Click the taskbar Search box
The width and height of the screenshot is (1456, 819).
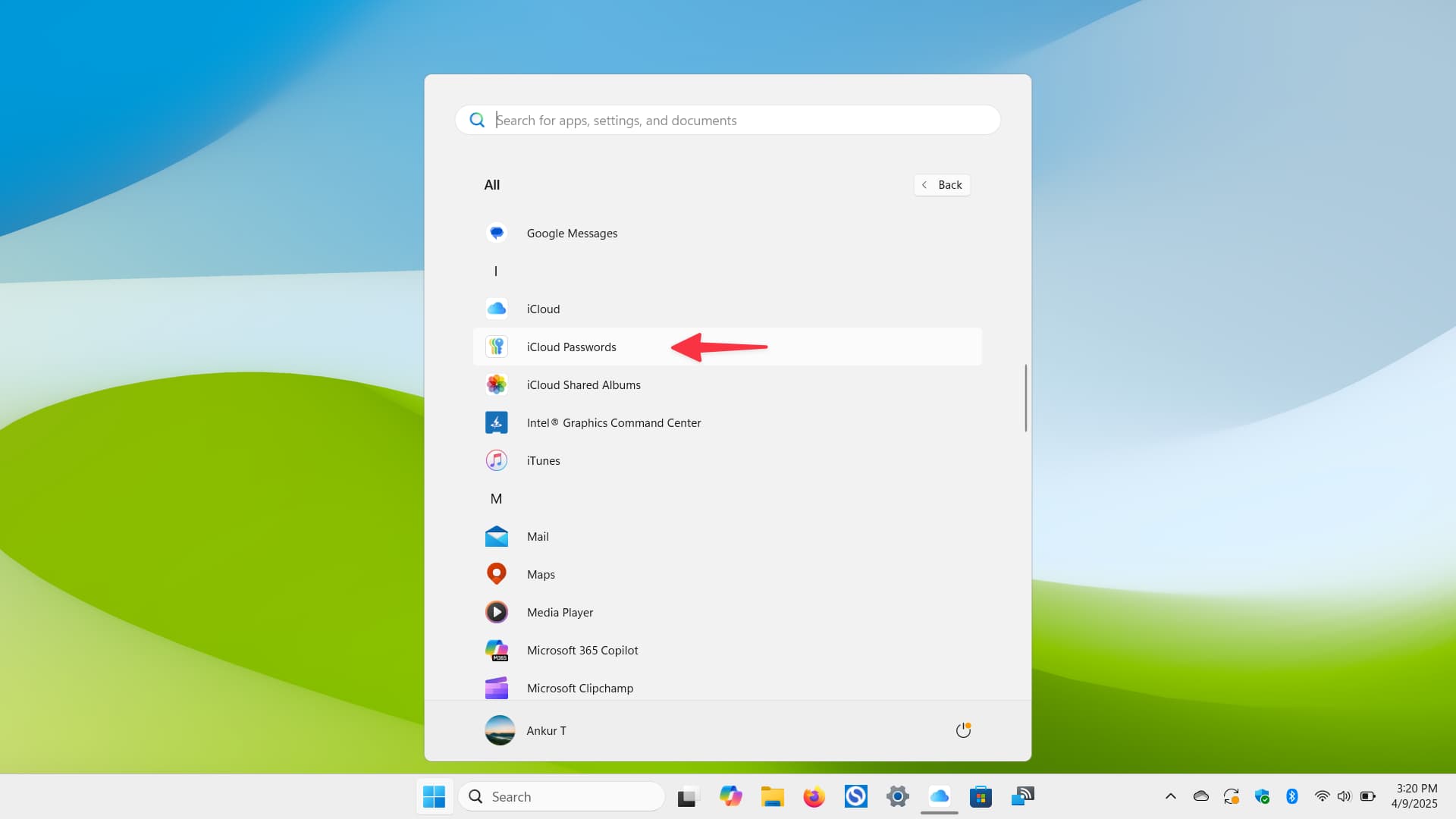click(x=562, y=796)
